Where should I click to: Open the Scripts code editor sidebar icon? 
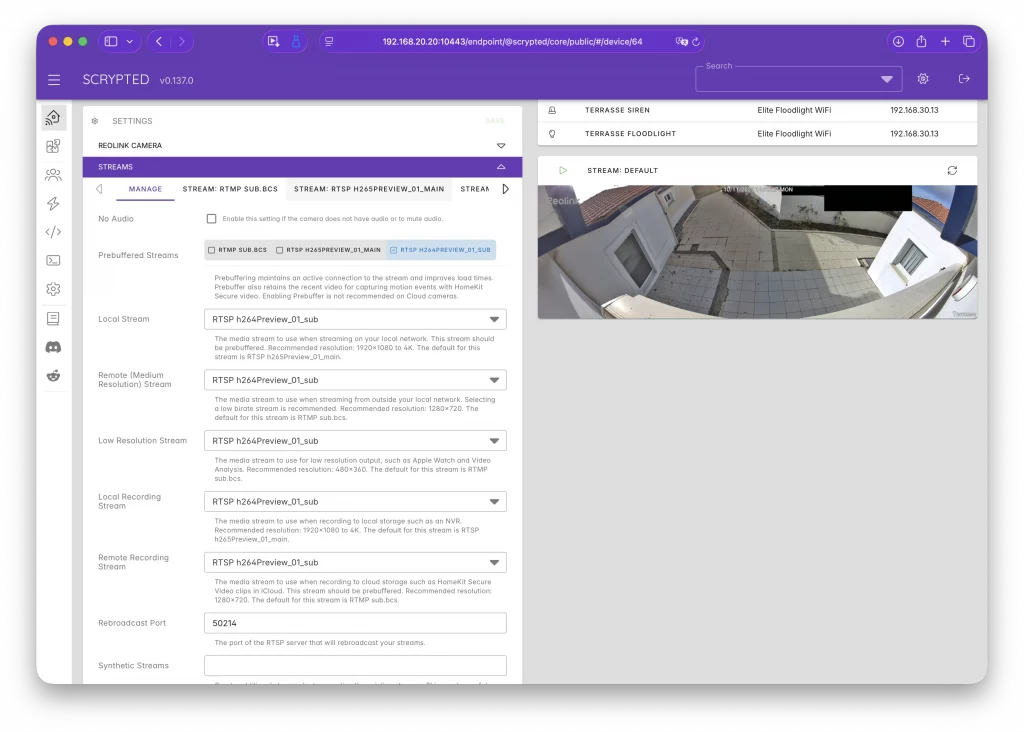coord(55,232)
